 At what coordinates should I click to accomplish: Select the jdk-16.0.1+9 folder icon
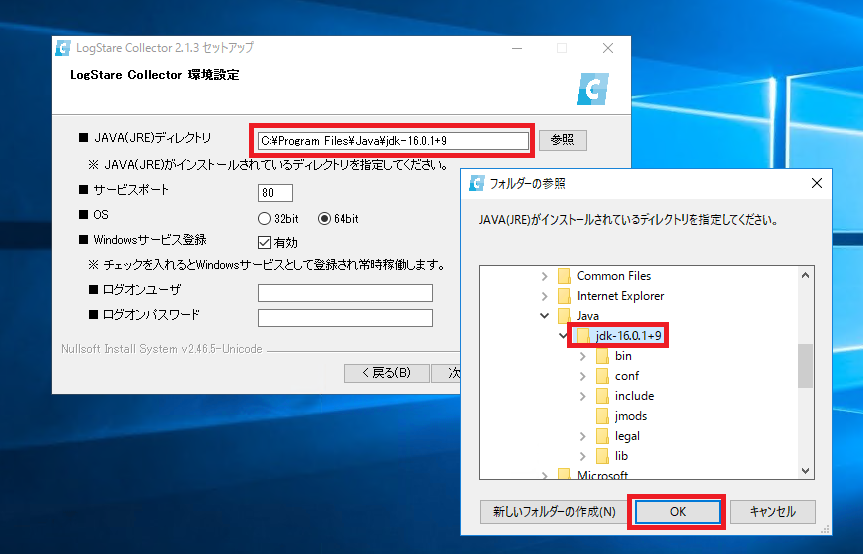coord(583,336)
